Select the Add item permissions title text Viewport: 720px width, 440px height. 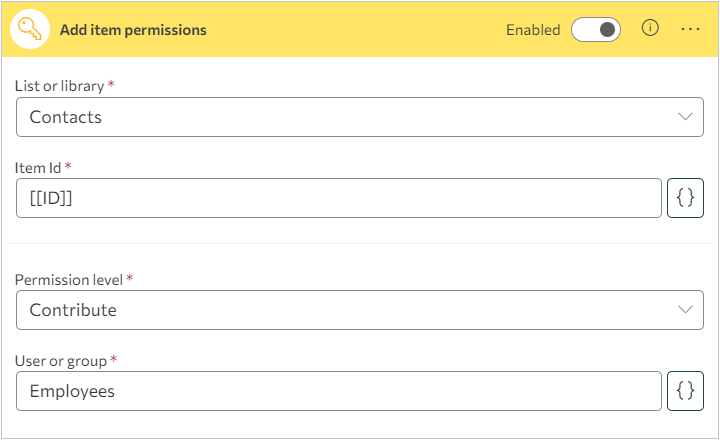pyautogui.click(x=133, y=30)
